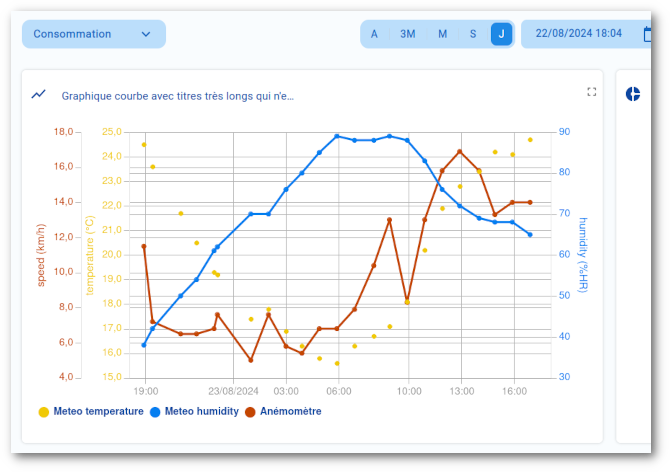Click blue Meteo humidity legend dot

[155, 411]
